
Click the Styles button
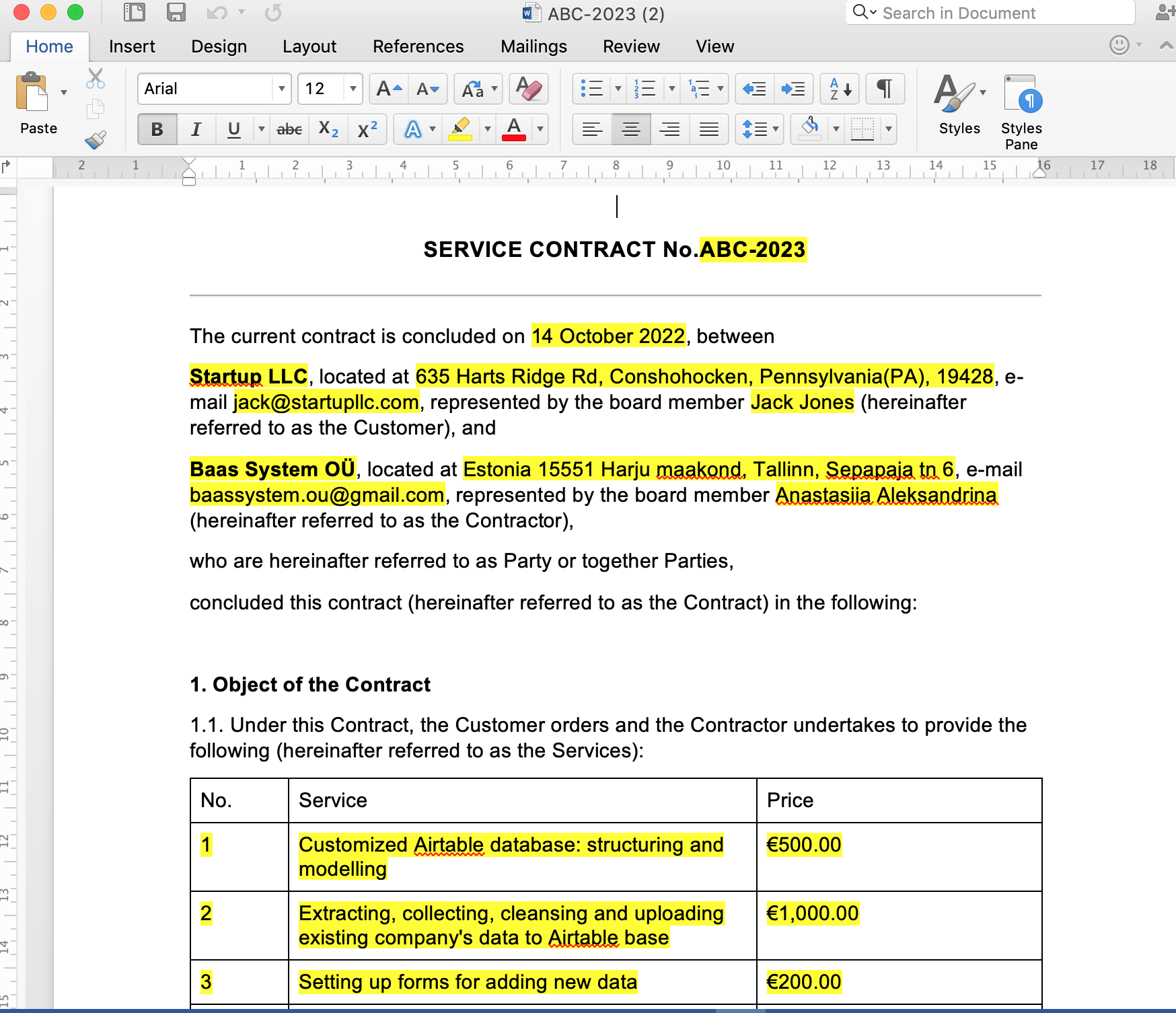point(958,108)
